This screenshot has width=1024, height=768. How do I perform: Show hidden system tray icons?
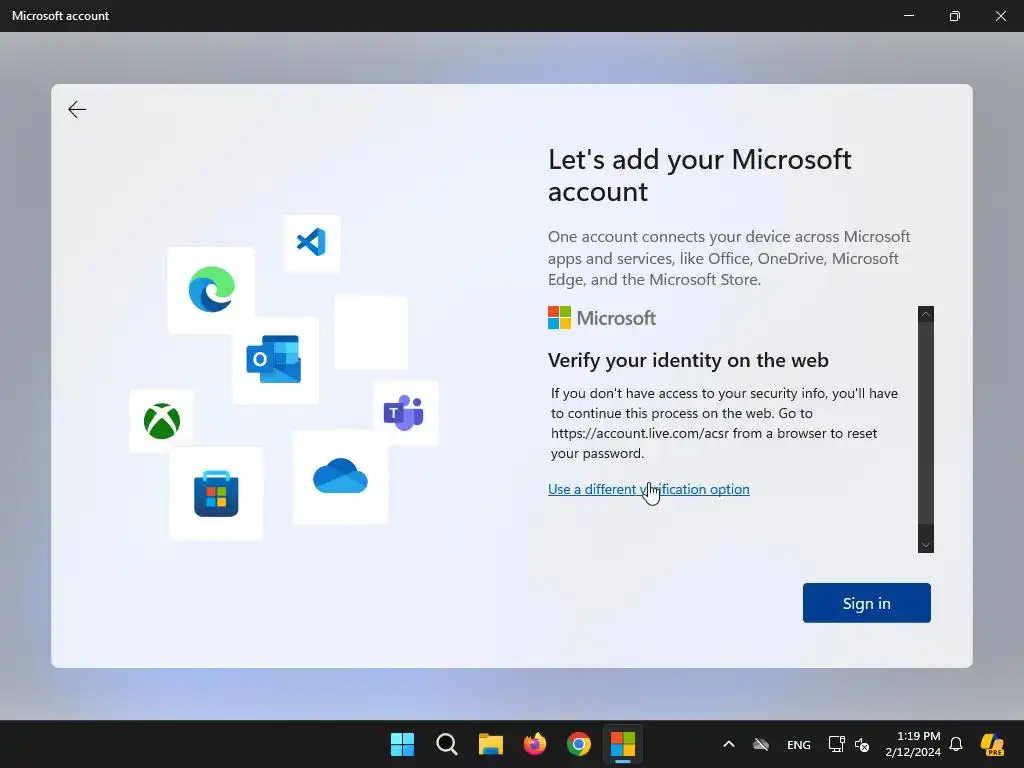pyautogui.click(x=729, y=744)
